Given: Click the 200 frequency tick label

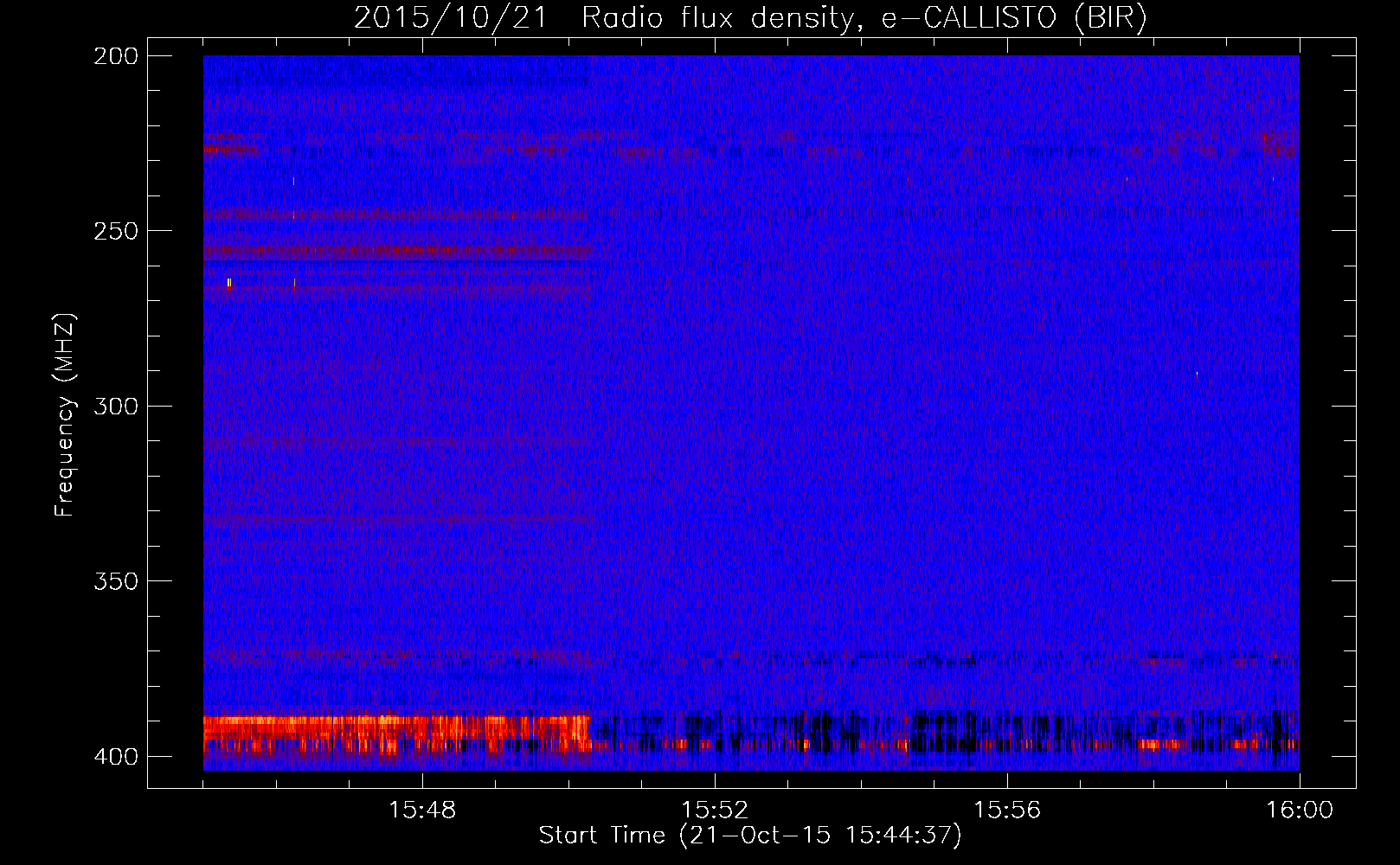Looking at the screenshot, I should click(x=116, y=56).
